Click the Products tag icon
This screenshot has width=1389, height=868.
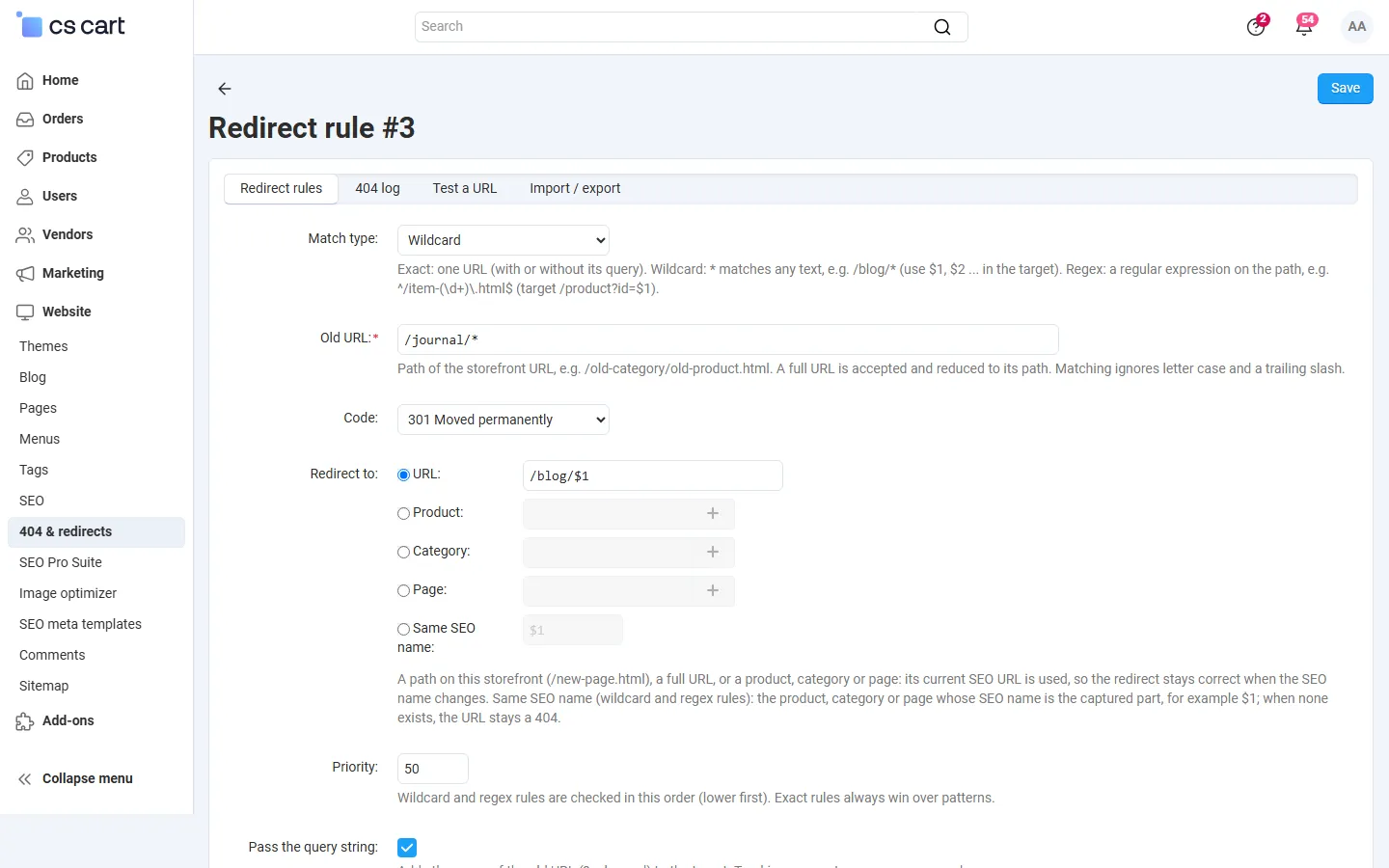[25, 158]
